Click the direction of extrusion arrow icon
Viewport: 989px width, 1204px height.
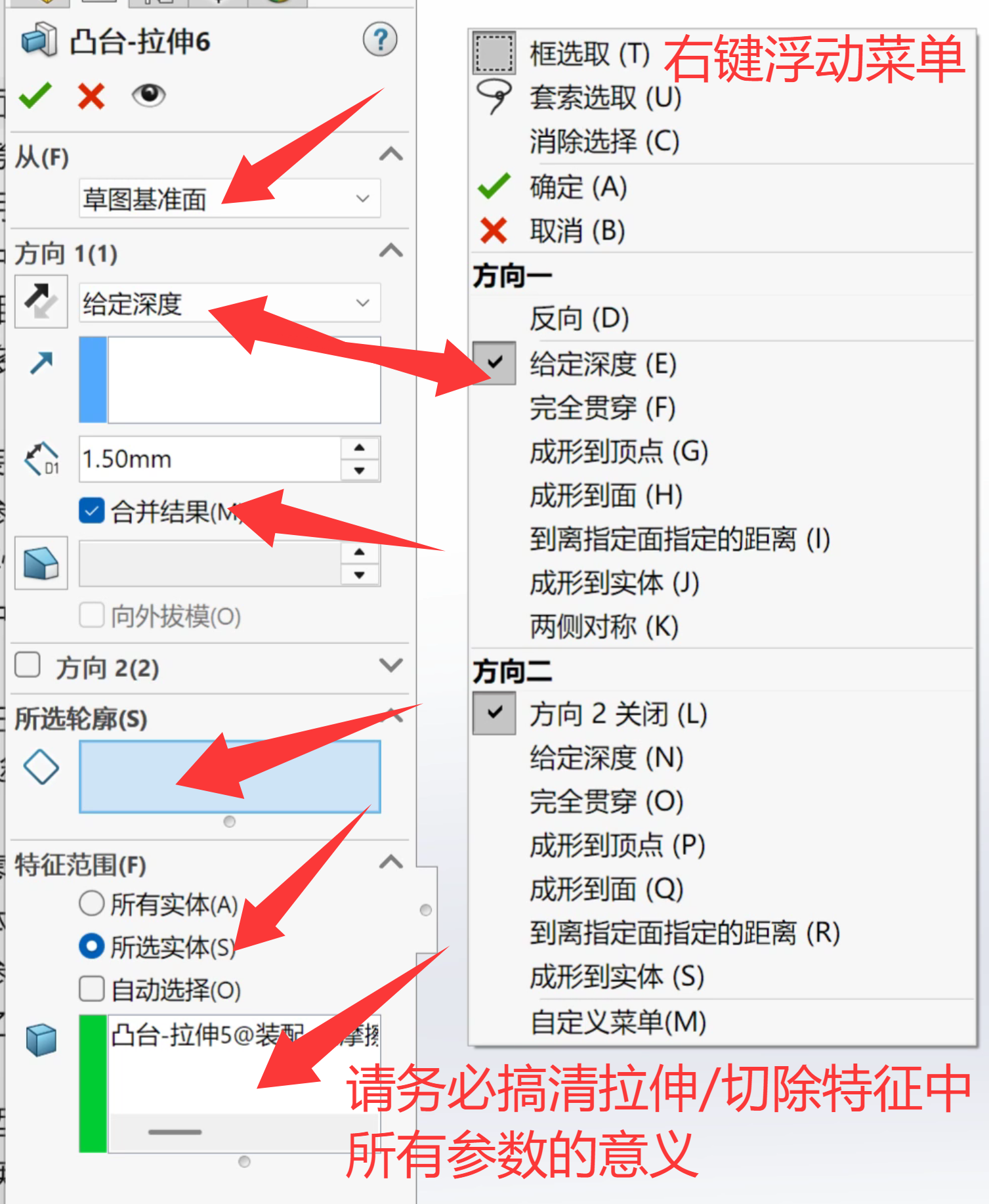coord(41,362)
